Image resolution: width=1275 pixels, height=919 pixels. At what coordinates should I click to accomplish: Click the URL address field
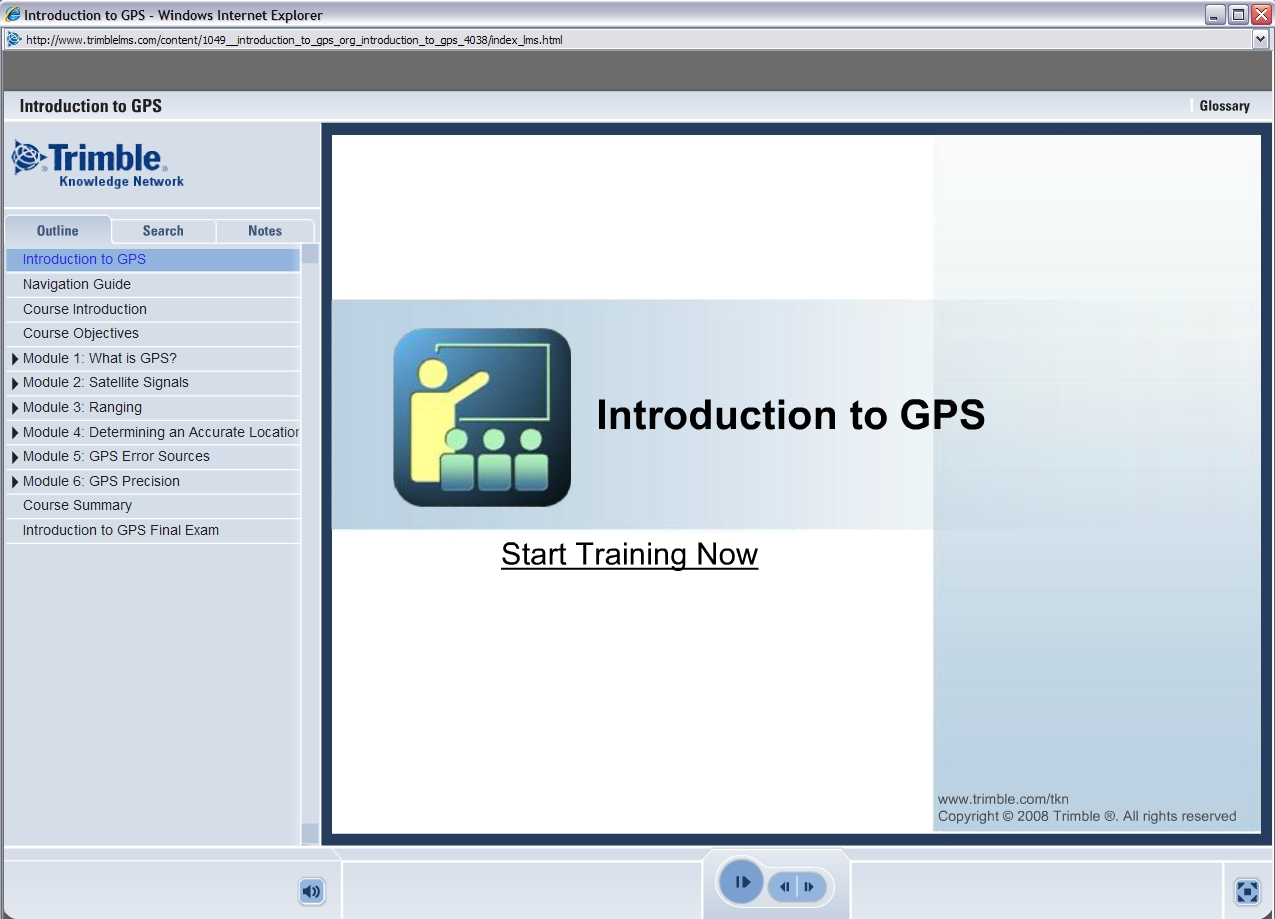[x=636, y=40]
